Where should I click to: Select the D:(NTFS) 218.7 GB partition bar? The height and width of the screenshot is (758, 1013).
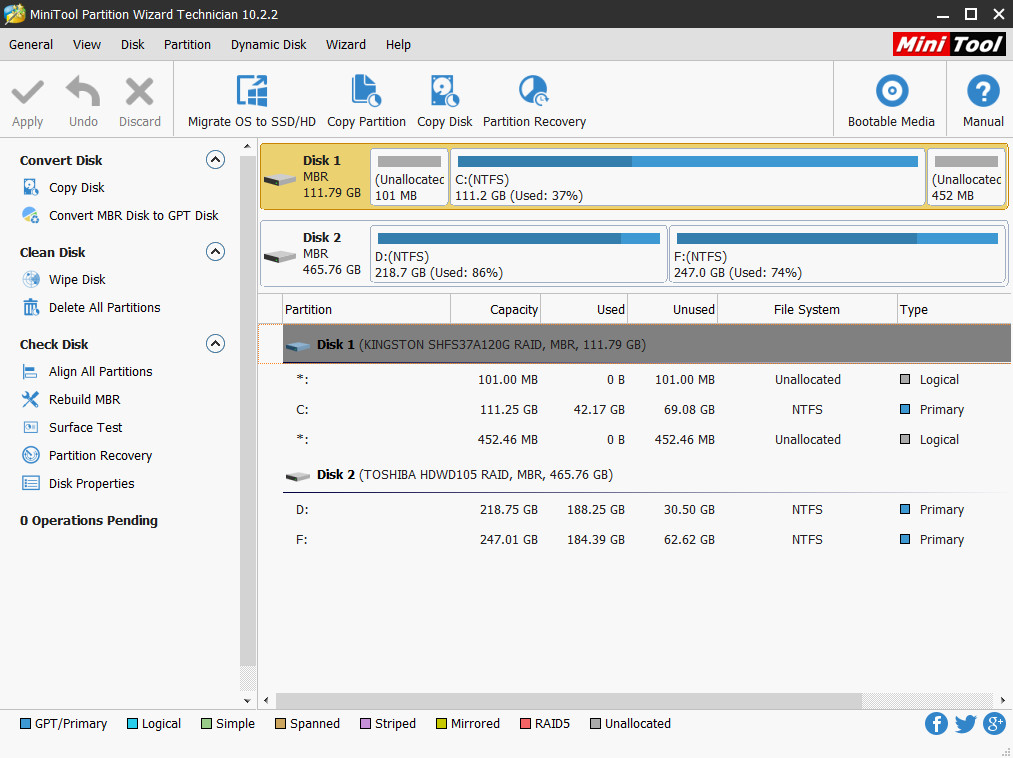click(518, 254)
